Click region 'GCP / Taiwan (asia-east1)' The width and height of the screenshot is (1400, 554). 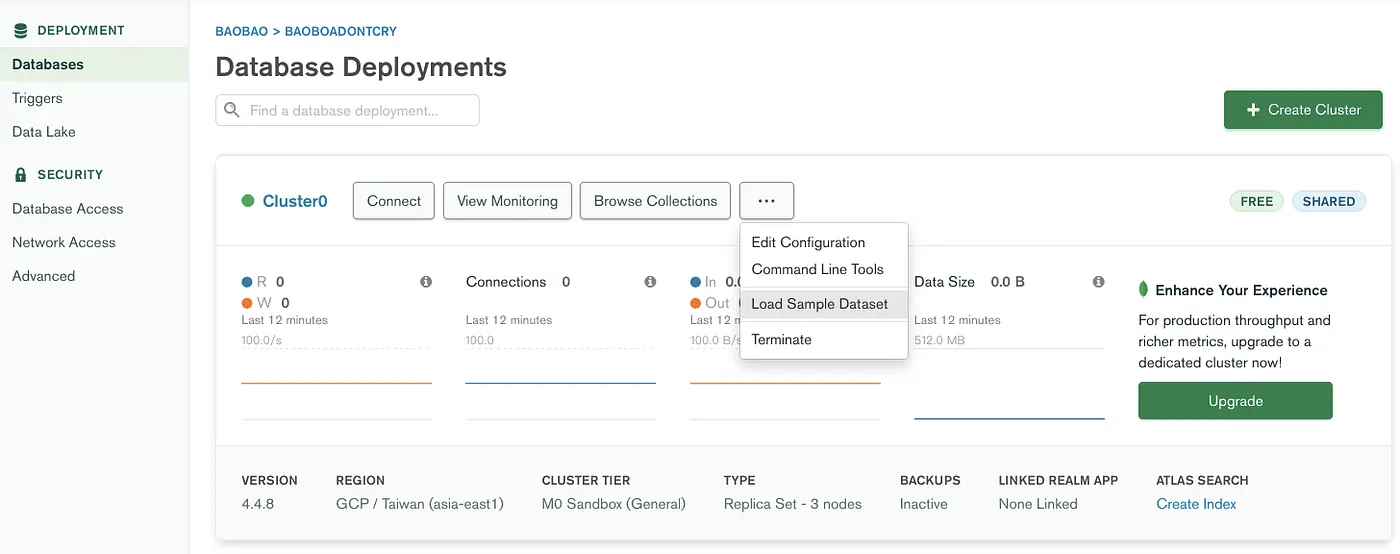pyautogui.click(x=420, y=504)
